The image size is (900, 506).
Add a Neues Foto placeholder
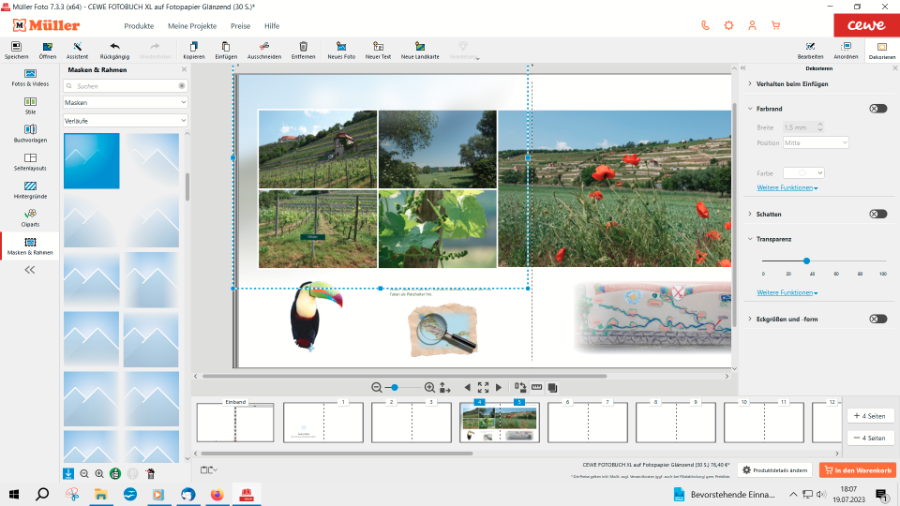341,47
